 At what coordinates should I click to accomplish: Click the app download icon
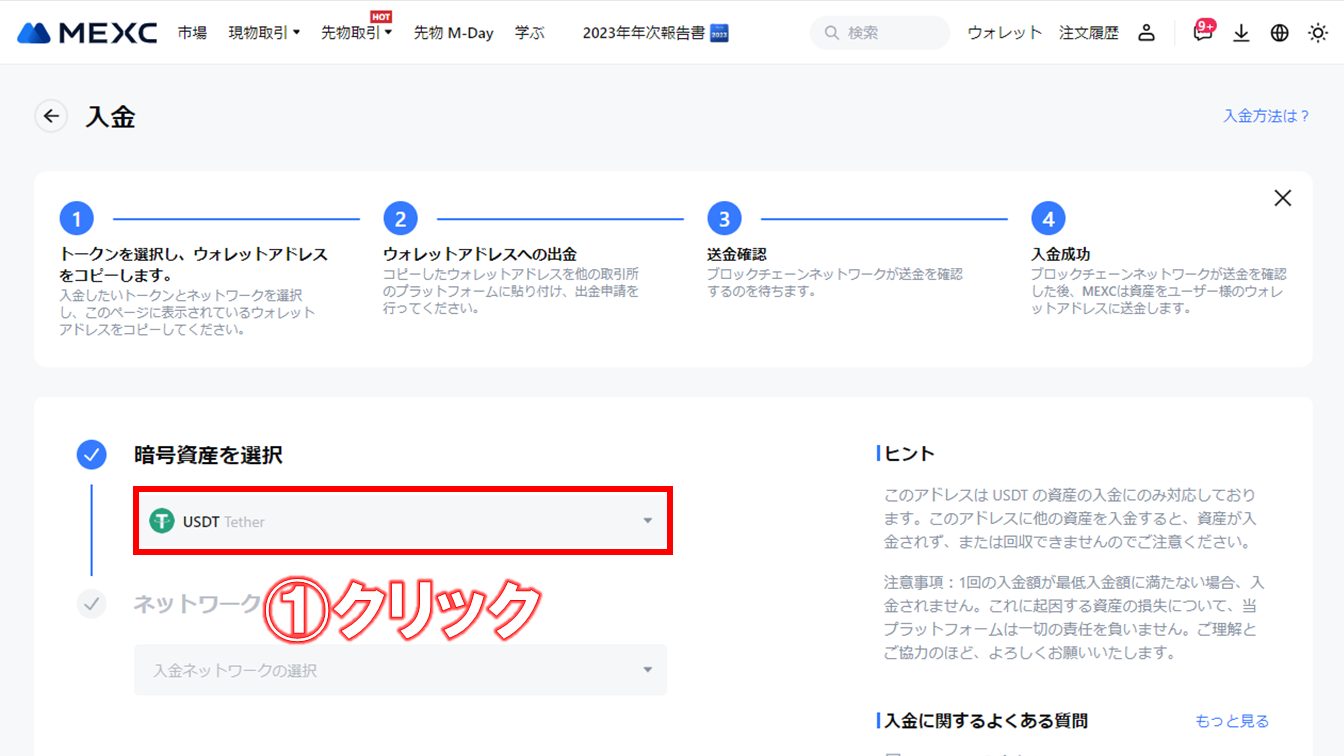click(x=1241, y=32)
